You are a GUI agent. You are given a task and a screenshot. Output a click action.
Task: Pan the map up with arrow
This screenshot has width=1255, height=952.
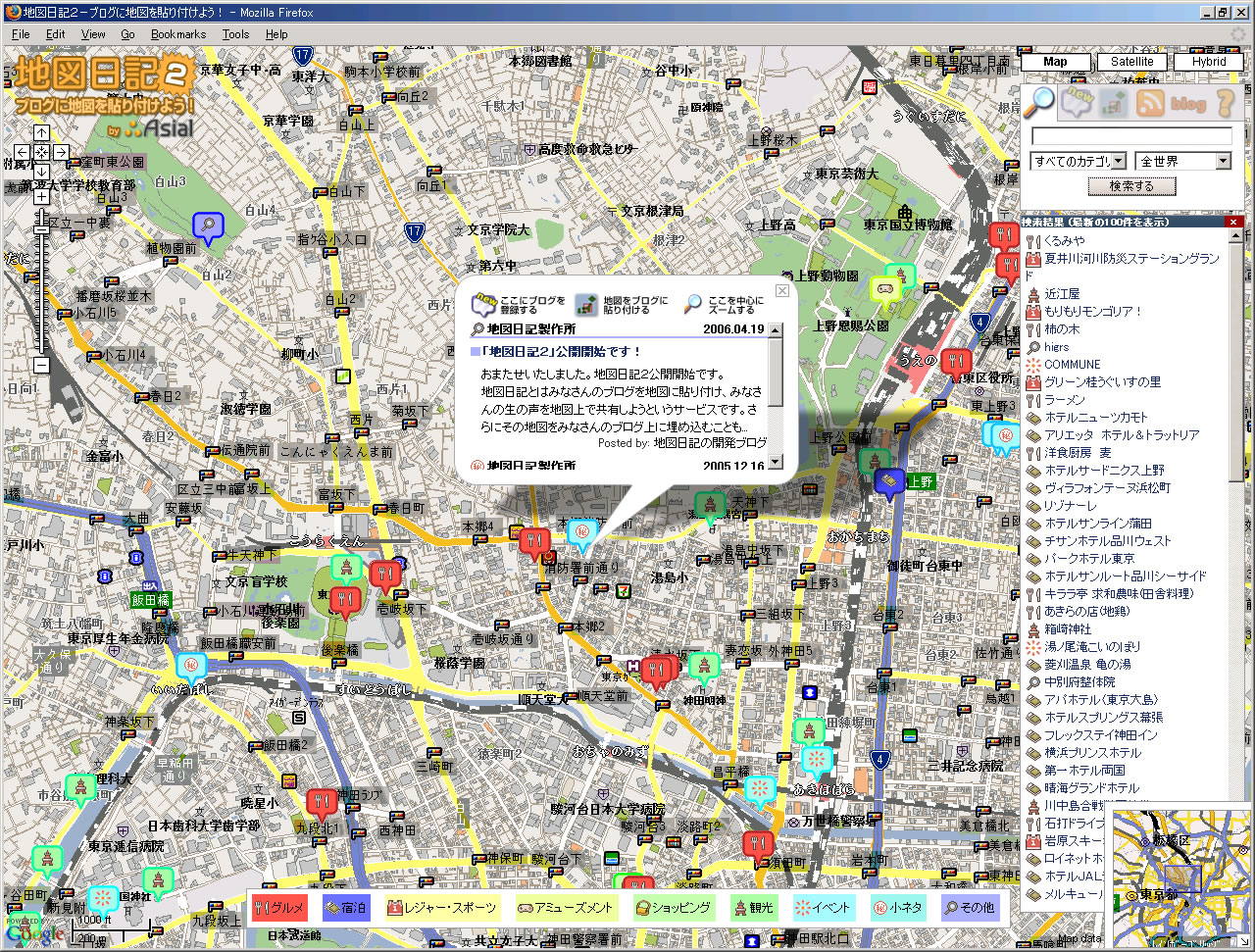tap(41, 132)
